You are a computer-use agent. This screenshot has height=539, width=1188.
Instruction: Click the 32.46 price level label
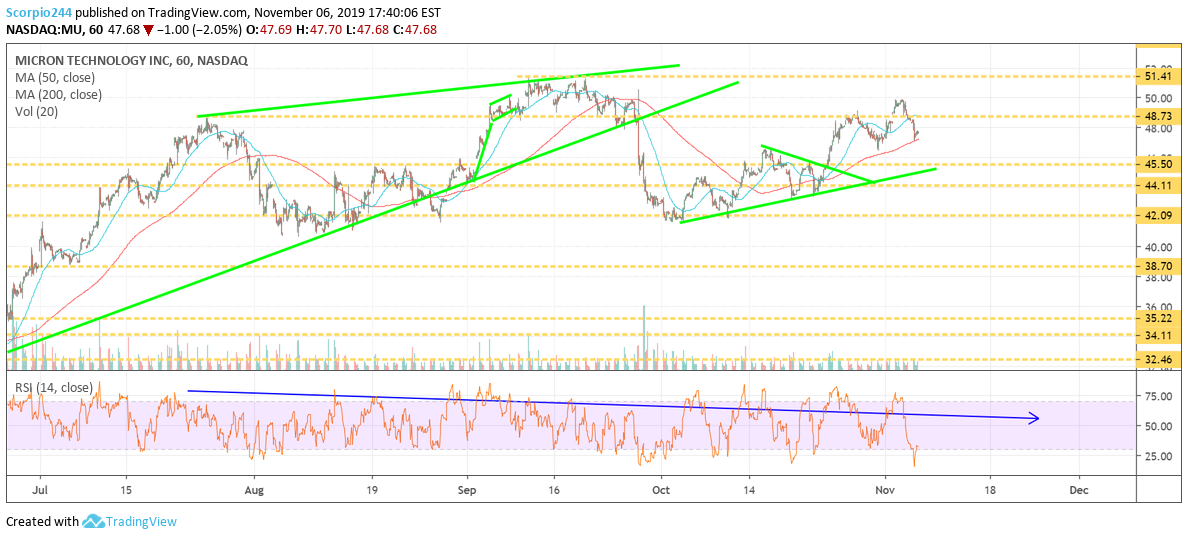click(1157, 359)
